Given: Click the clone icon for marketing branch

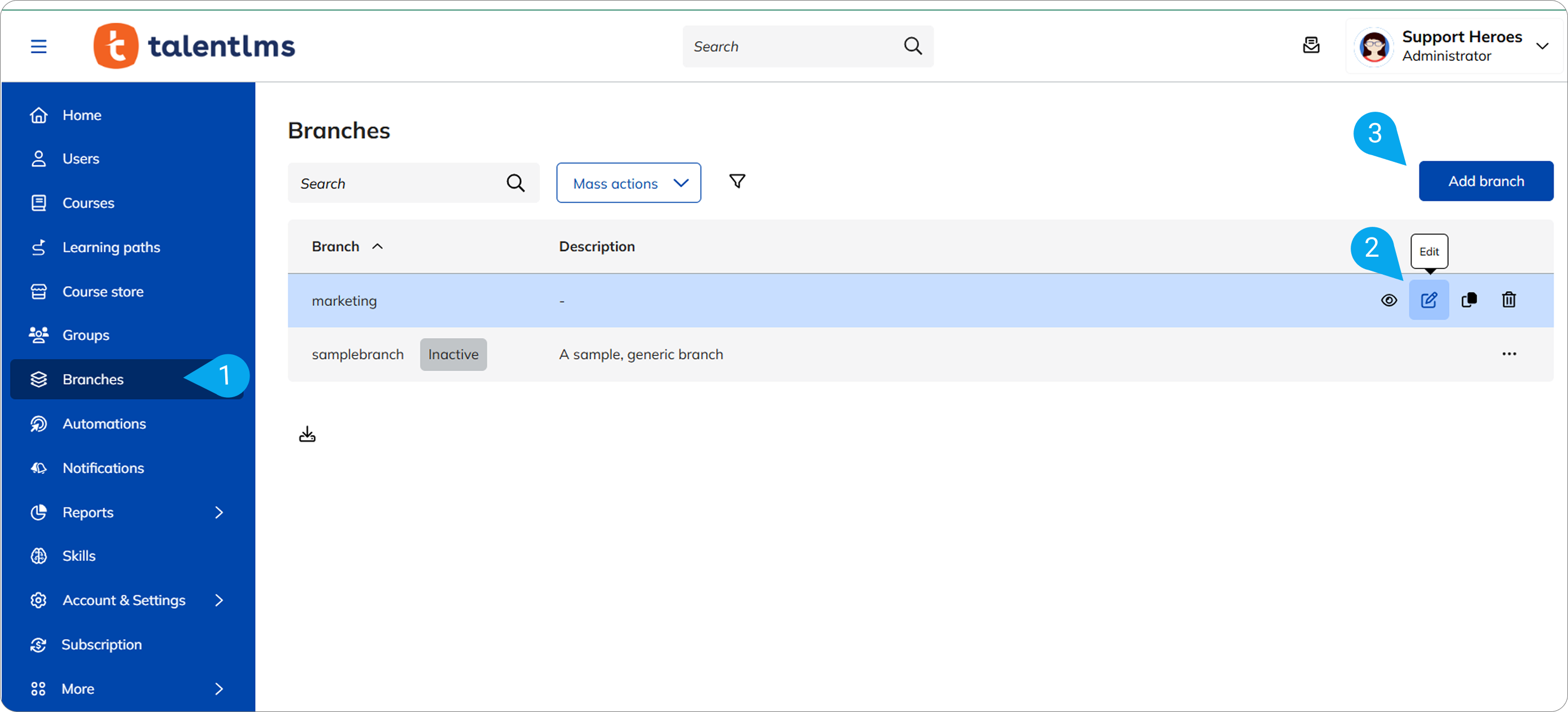Looking at the screenshot, I should (1469, 300).
